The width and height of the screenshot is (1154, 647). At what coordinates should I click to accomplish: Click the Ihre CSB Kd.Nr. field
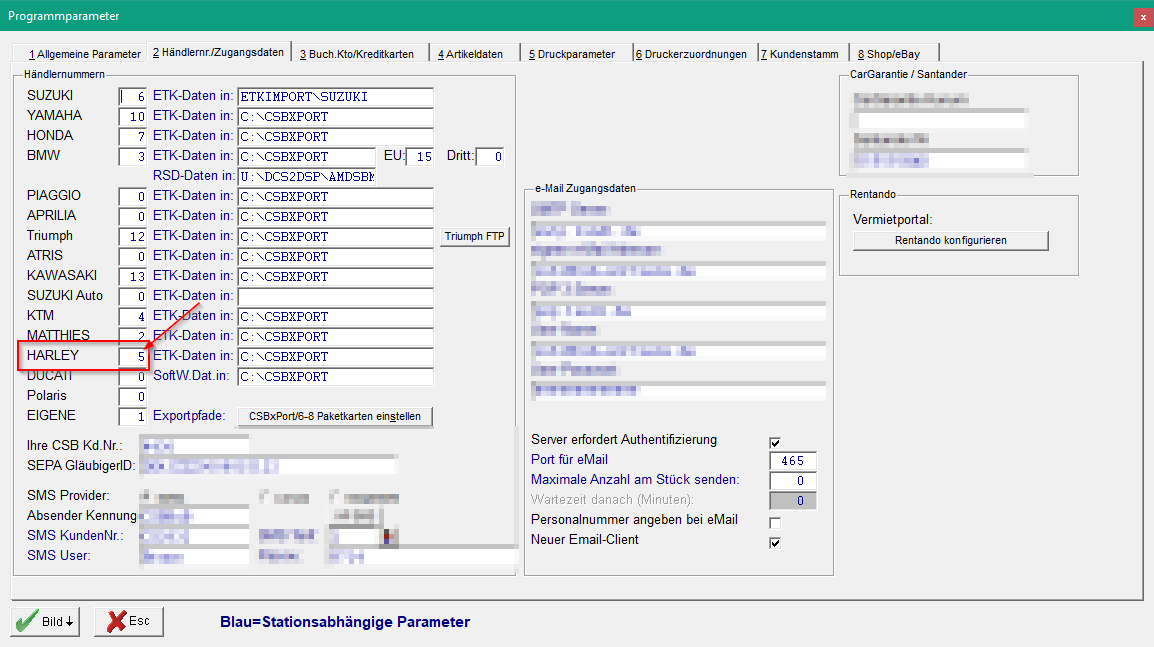[x=194, y=446]
